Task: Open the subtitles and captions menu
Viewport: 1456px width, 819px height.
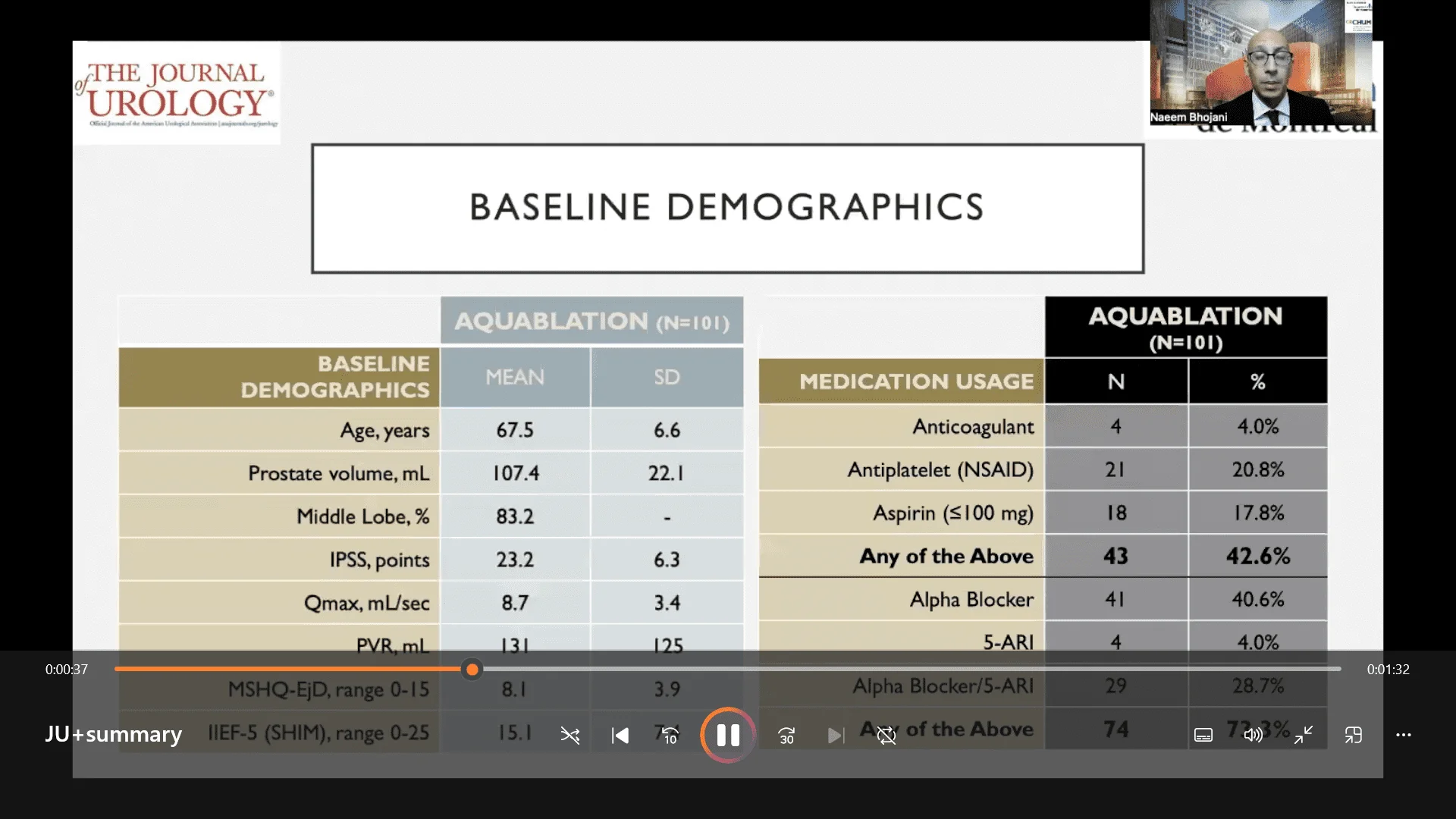Action: coord(1203,735)
